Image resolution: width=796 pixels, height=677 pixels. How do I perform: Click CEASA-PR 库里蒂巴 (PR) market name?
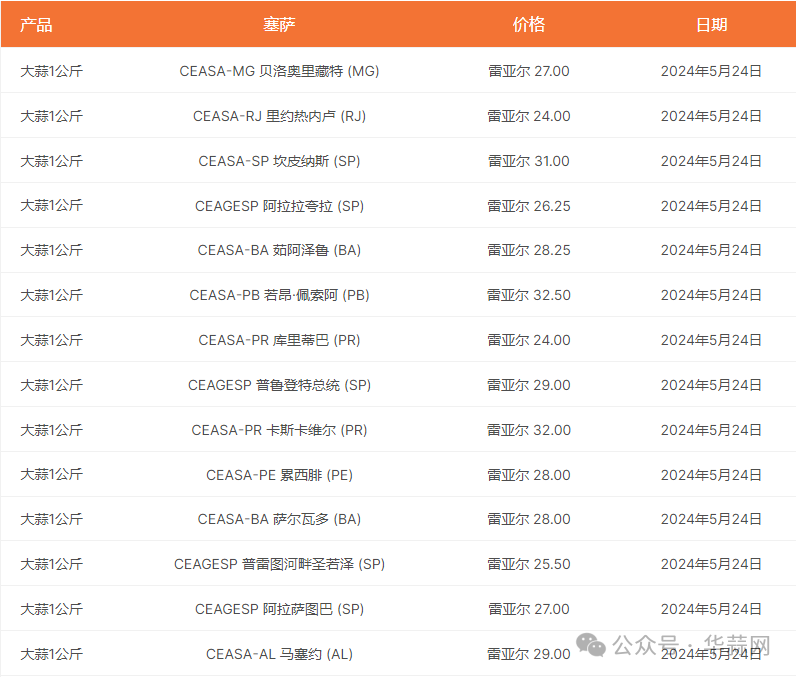(x=279, y=340)
